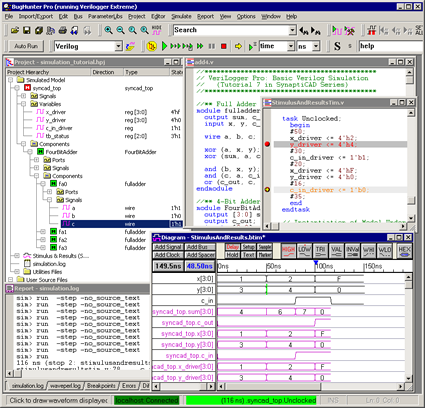Screen dimensions: 425x408
Task: Collapse the Variables tree node
Action: coord(23,104)
